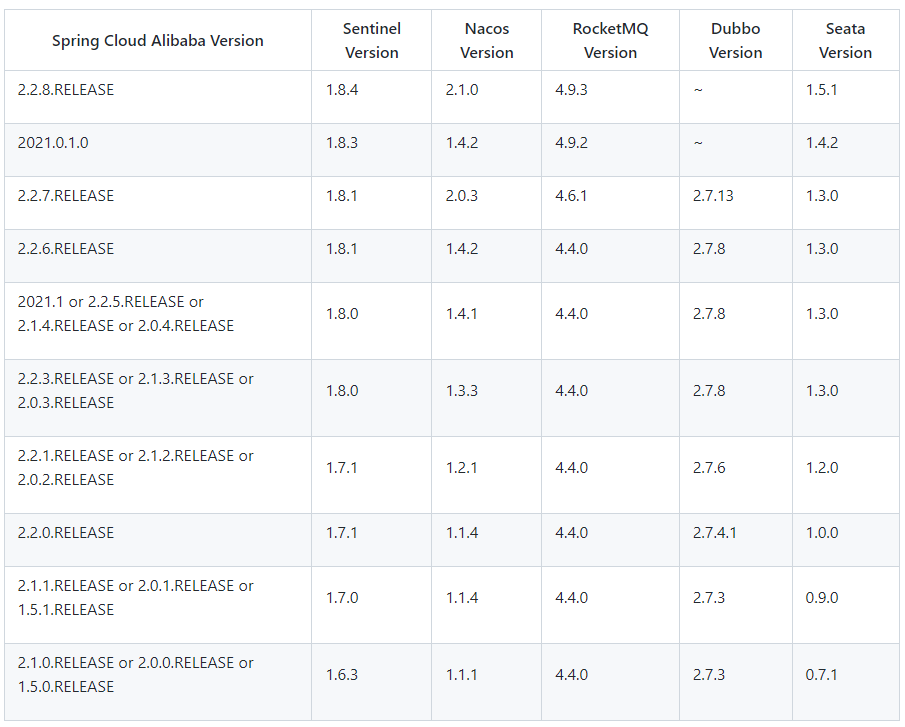Click Nacos '1.4.2' in 2.2.6.RELEASE row

coord(462,249)
